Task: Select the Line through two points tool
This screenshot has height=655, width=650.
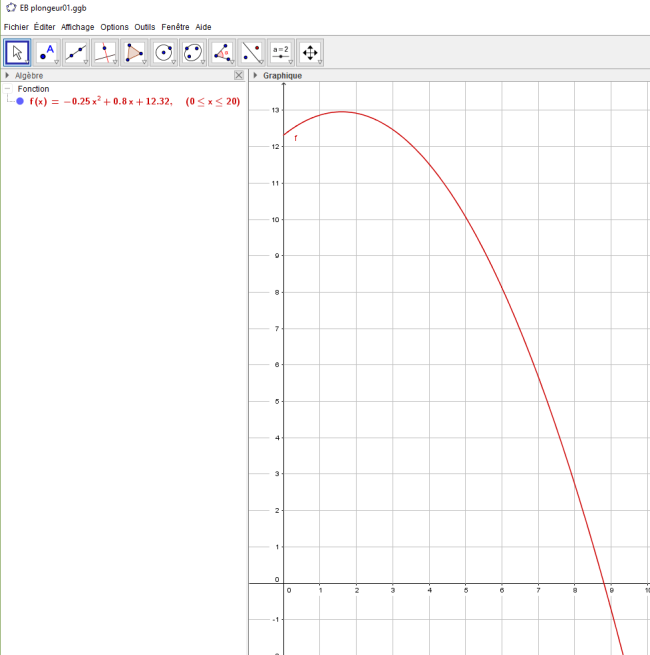Action: coord(76,53)
